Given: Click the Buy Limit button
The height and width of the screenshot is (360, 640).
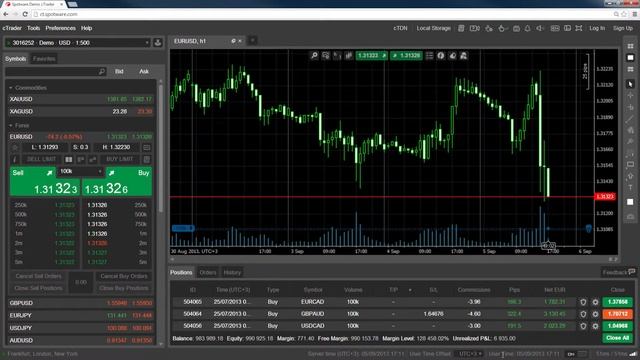Looking at the screenshot, I should [x=120, y=160].
